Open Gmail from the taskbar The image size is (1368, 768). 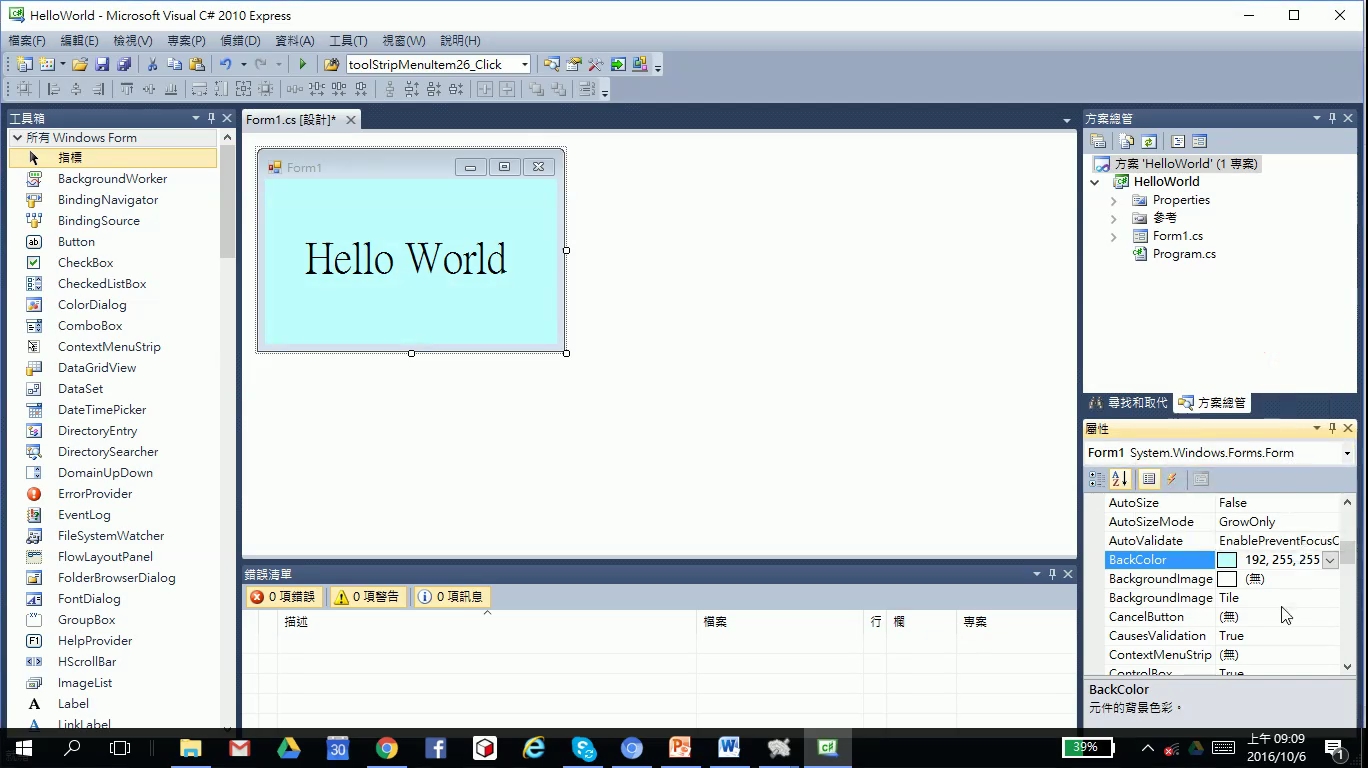[240, 748]
